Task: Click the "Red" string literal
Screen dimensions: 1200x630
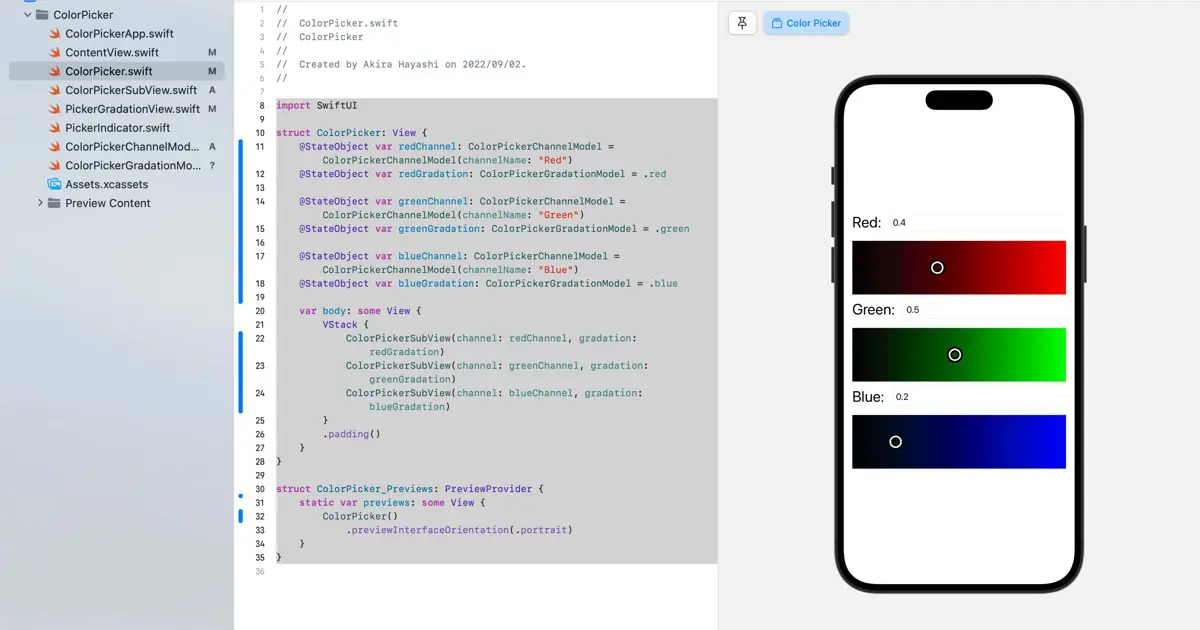Action: tap(554, 160)
